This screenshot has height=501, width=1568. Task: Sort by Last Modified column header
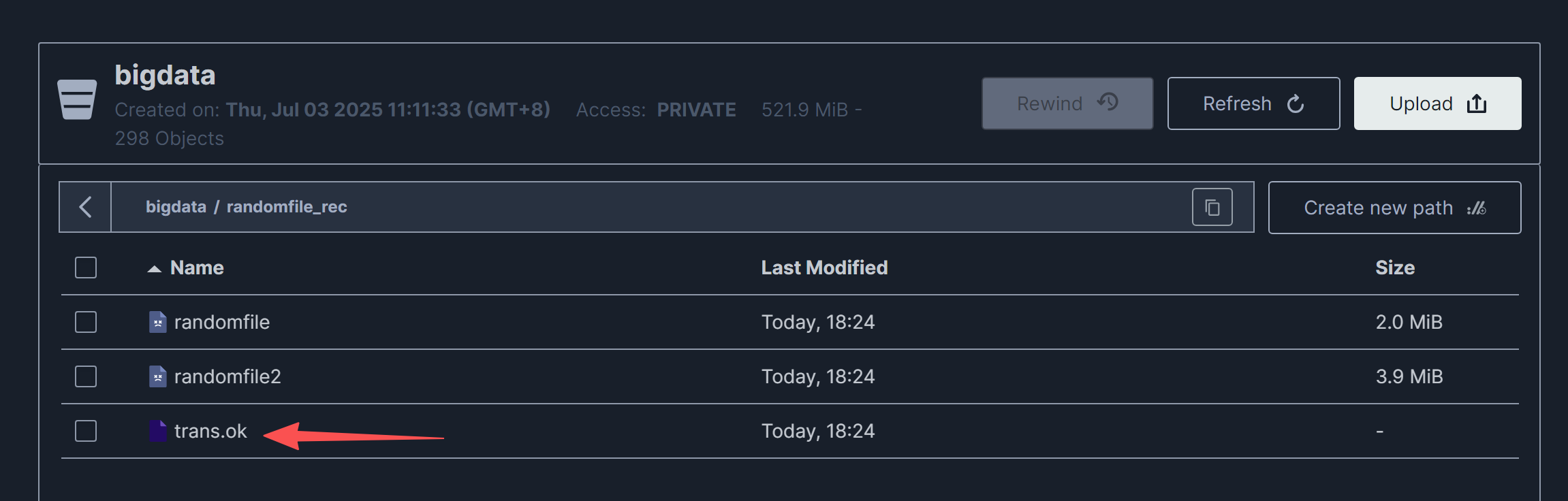[824, 268]
